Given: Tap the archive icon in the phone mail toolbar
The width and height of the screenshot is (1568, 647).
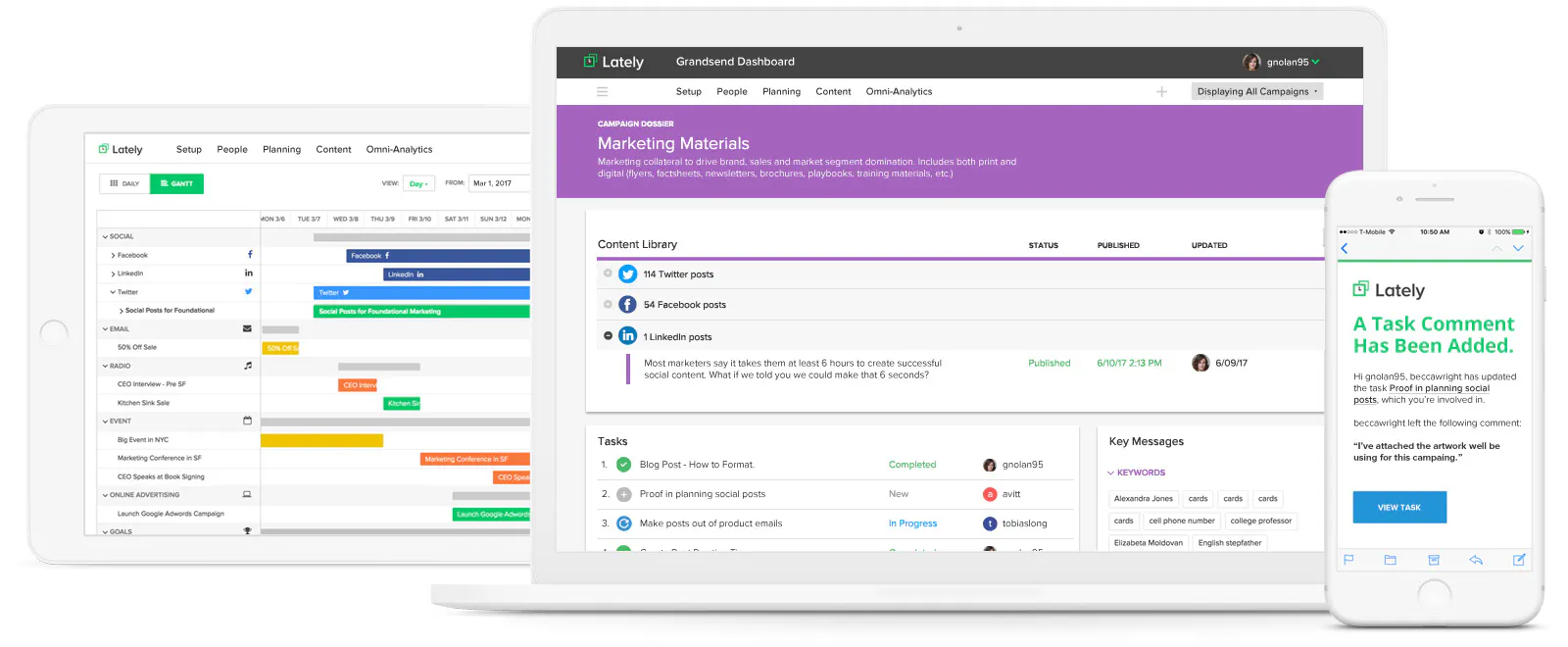Looking at the screenshot, I should [1434, 560].
